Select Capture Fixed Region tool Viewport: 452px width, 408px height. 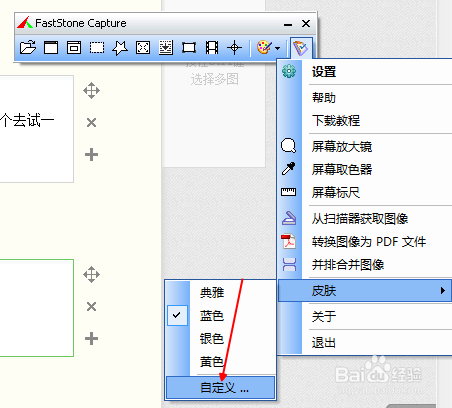(189, 48)
